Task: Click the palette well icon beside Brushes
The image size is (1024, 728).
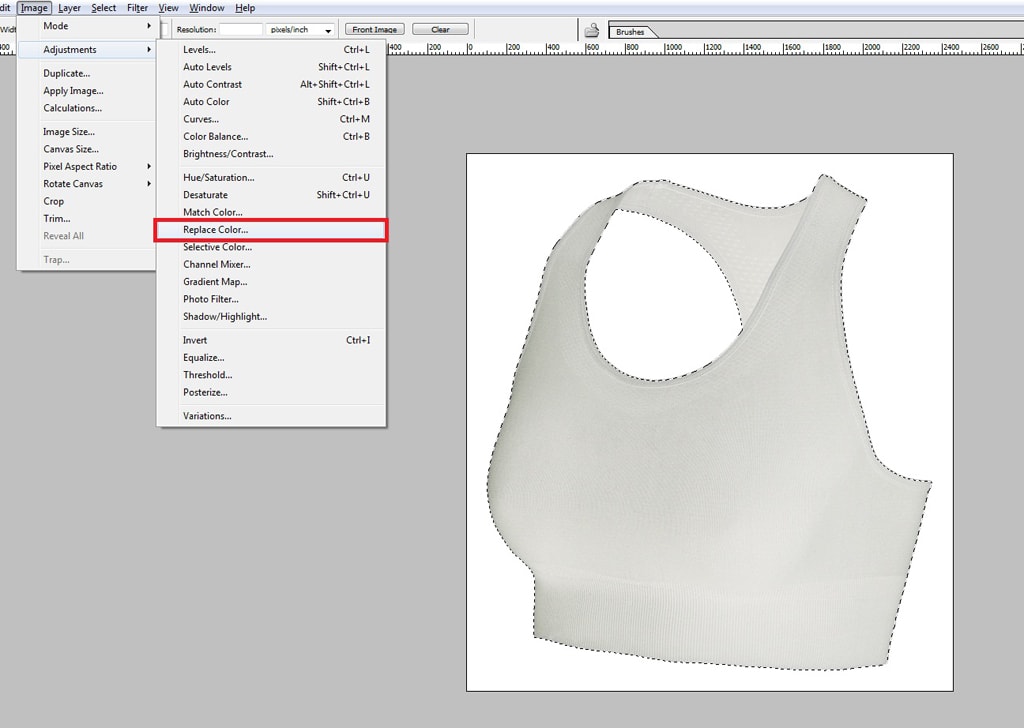Action: pos(592,30)
